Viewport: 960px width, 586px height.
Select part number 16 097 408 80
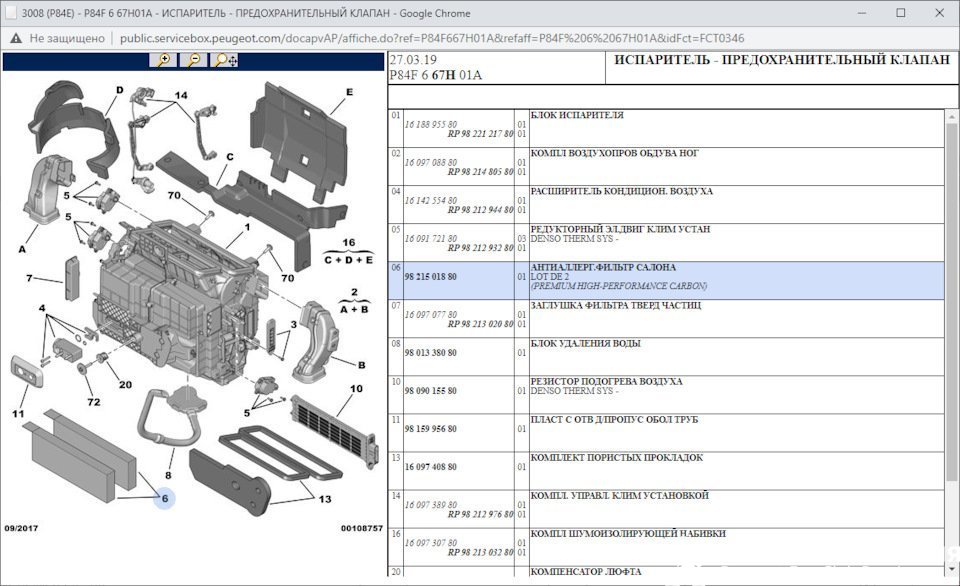coord(430,467)
